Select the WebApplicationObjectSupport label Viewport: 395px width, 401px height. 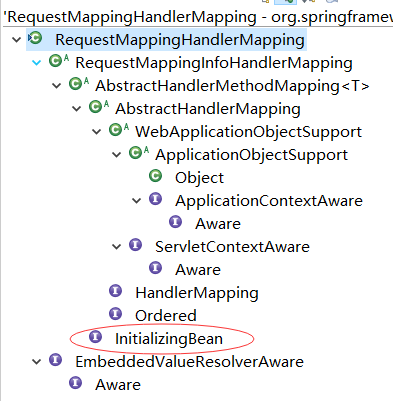[249, 132]
